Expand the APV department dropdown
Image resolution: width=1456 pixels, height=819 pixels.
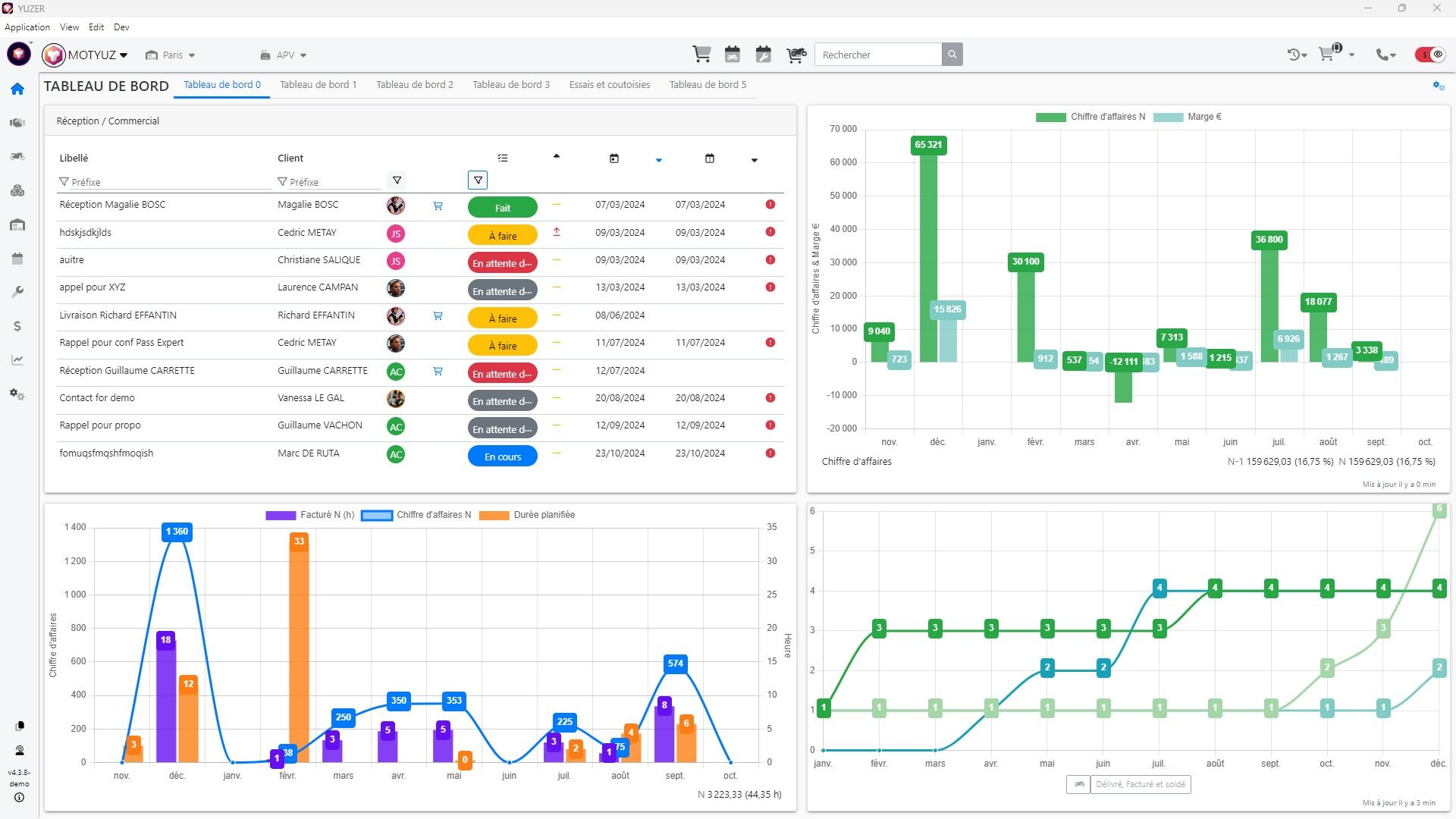tap(284, 55)
